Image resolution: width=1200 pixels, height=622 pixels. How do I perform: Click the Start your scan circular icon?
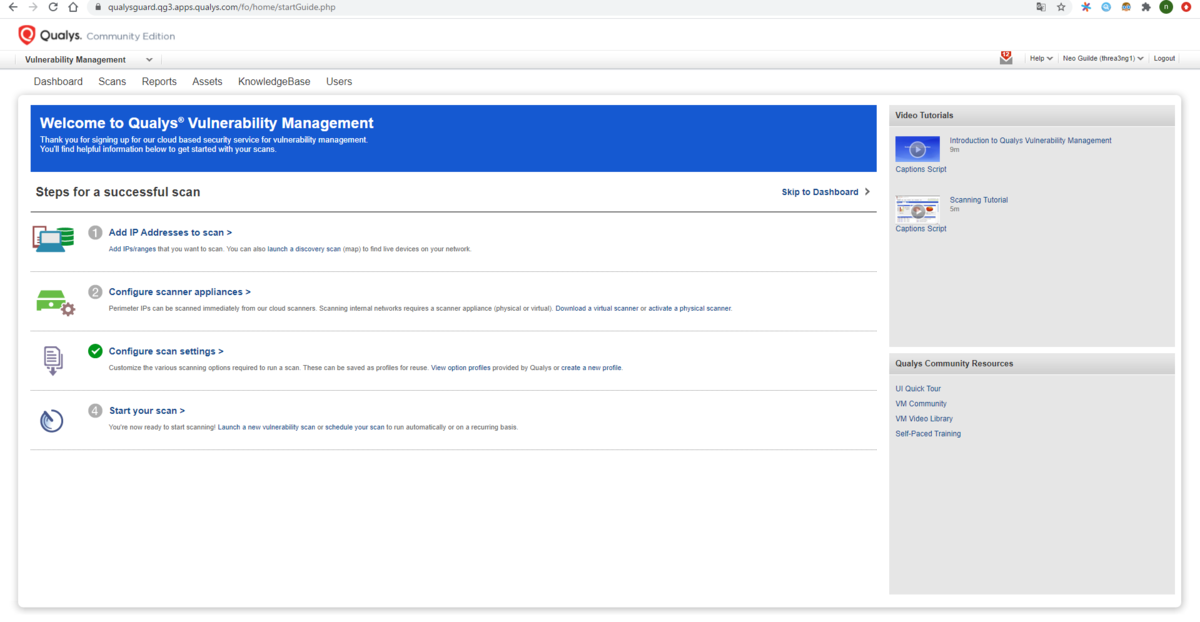point(51,420)
